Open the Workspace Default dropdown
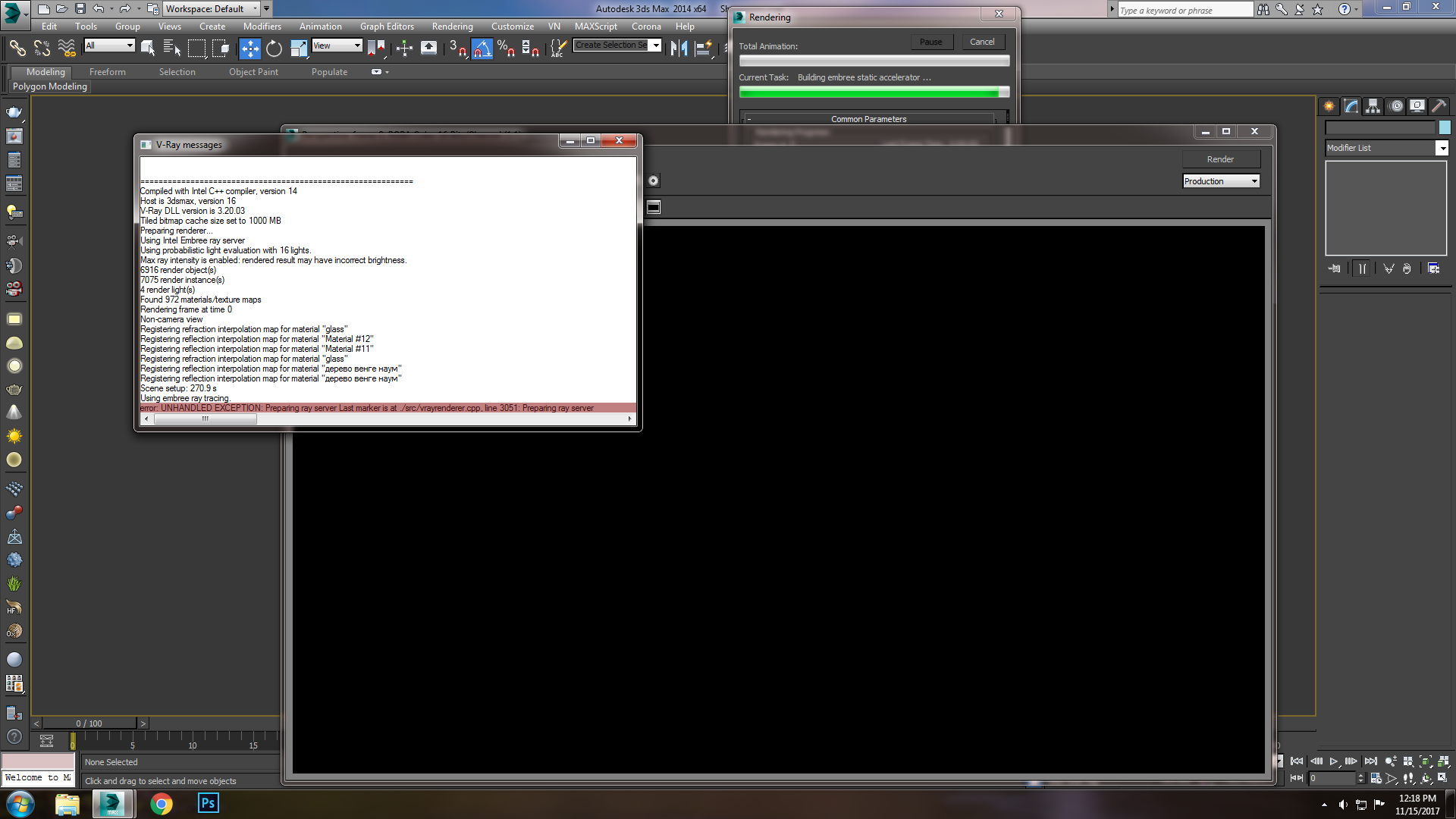 tap(212, 9)
